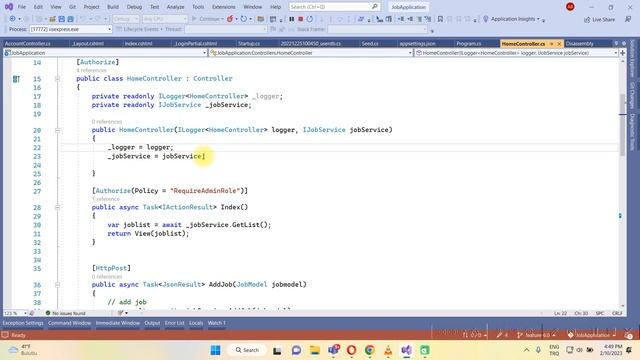Image resolution: width=640 pixels, height=360 pixels.
Task: Open the Disassembly tab
Action: coord(580,43)
